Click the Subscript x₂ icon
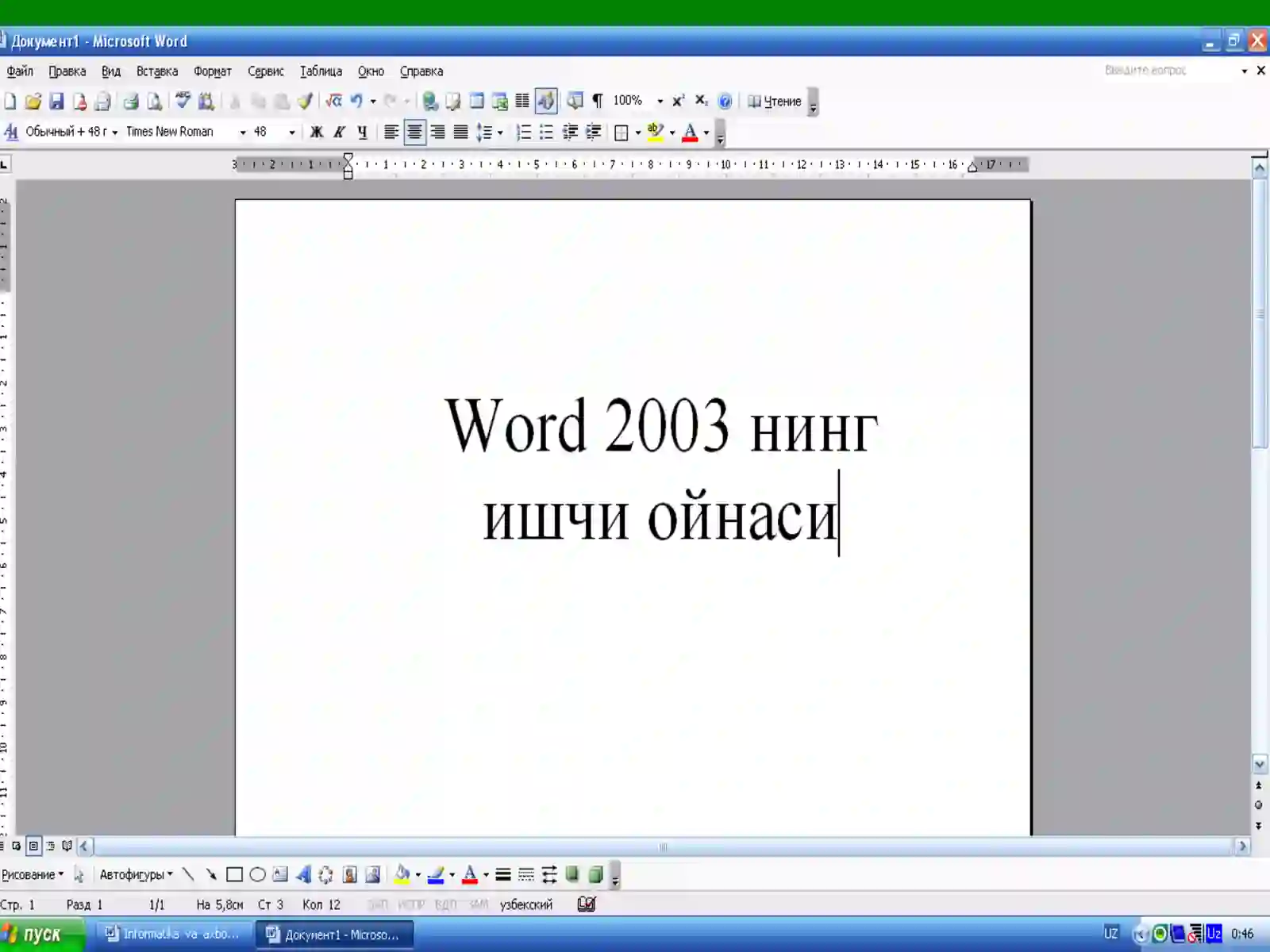 tap(702, 101)
